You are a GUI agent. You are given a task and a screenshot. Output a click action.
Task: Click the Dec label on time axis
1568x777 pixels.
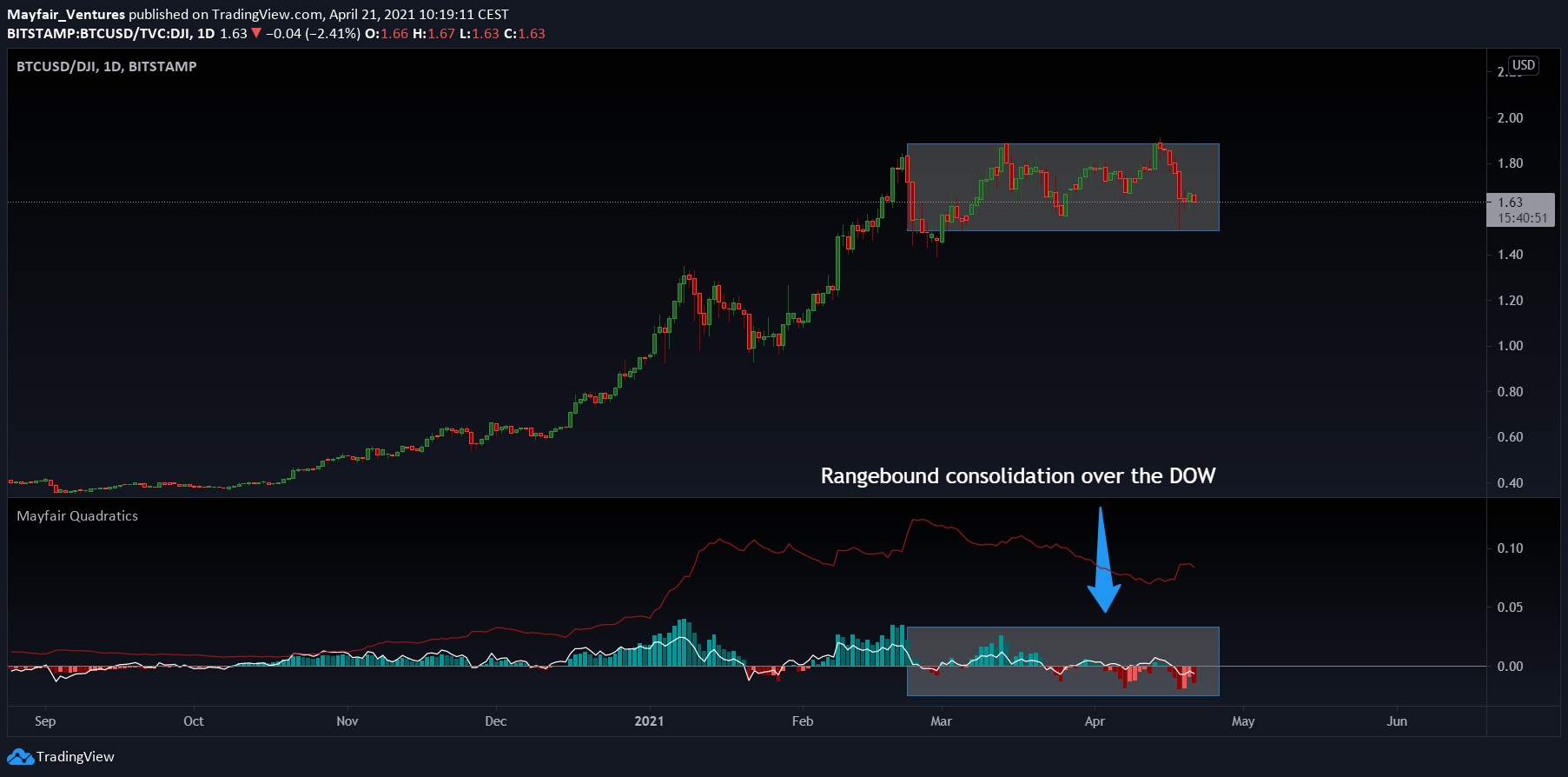coord(496,721)
